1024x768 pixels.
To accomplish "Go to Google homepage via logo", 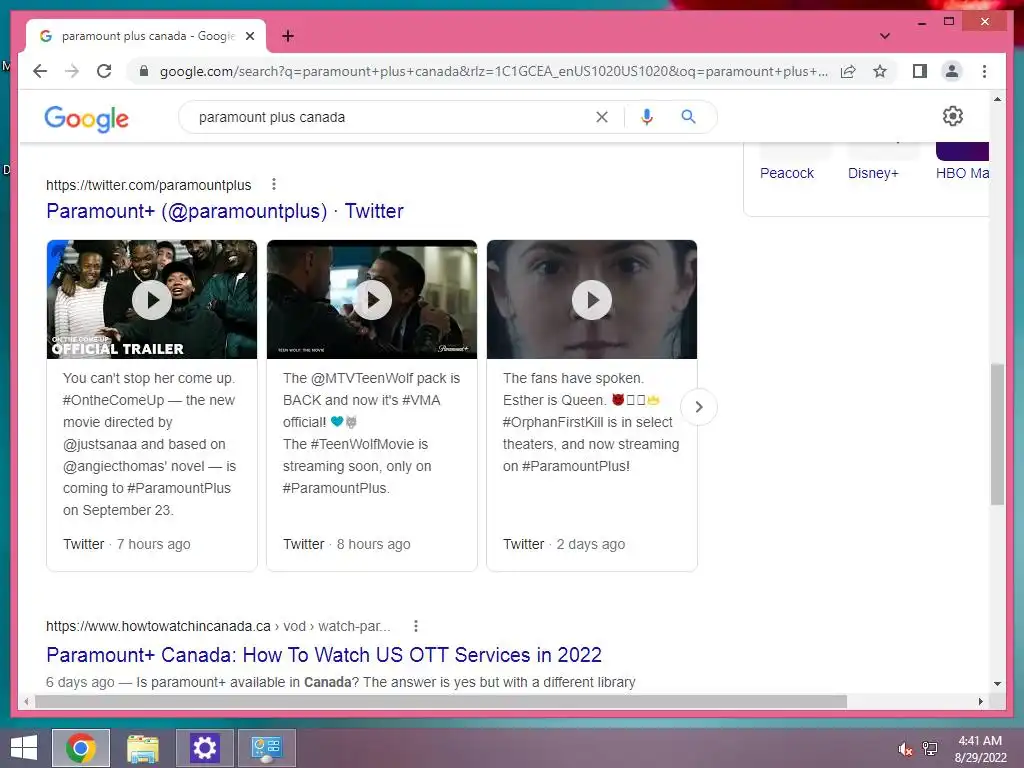I will (86, 118).
